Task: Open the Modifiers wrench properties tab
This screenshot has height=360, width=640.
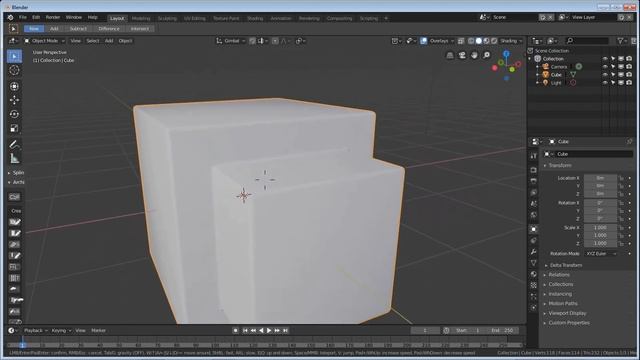Action: click(x=533, y=252)
